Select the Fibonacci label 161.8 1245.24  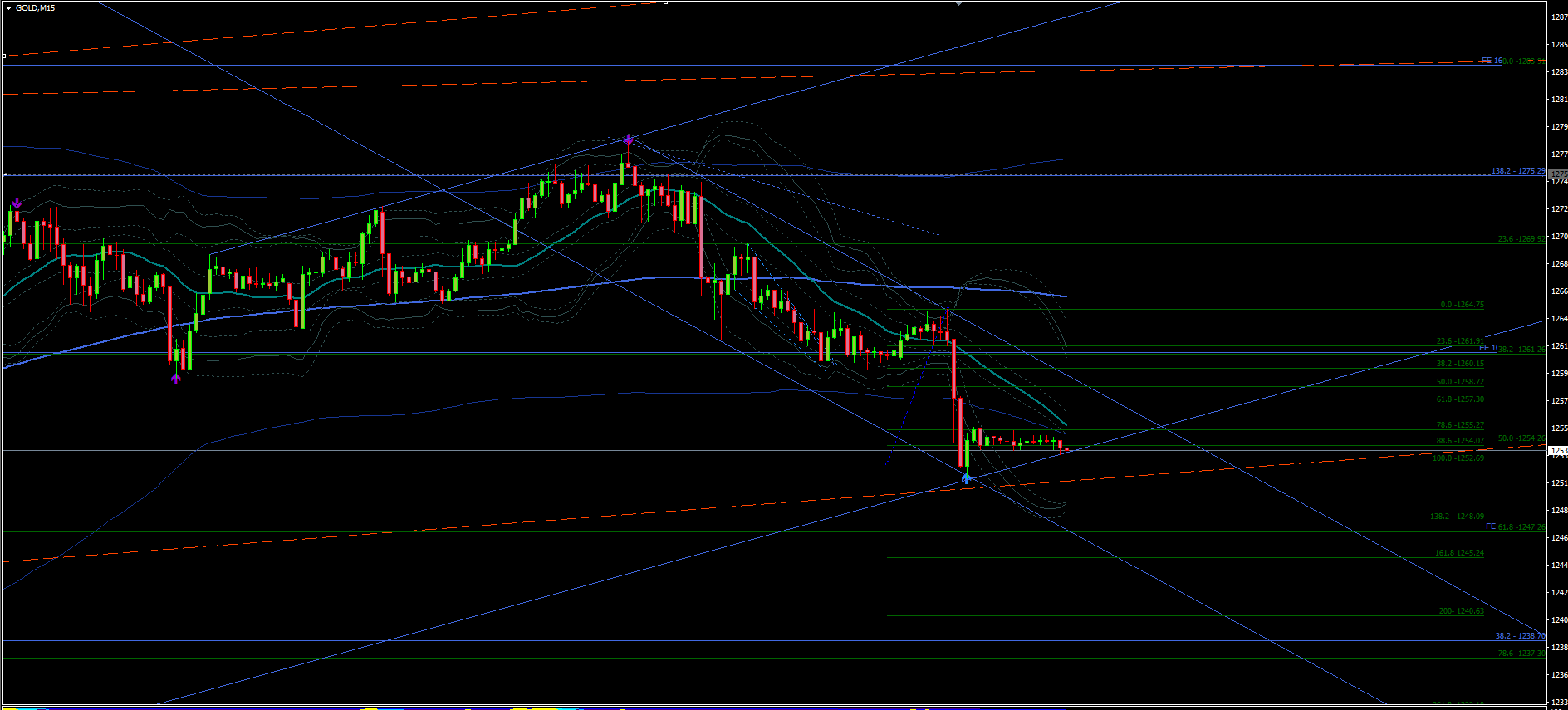click(x=1459, y=553)
